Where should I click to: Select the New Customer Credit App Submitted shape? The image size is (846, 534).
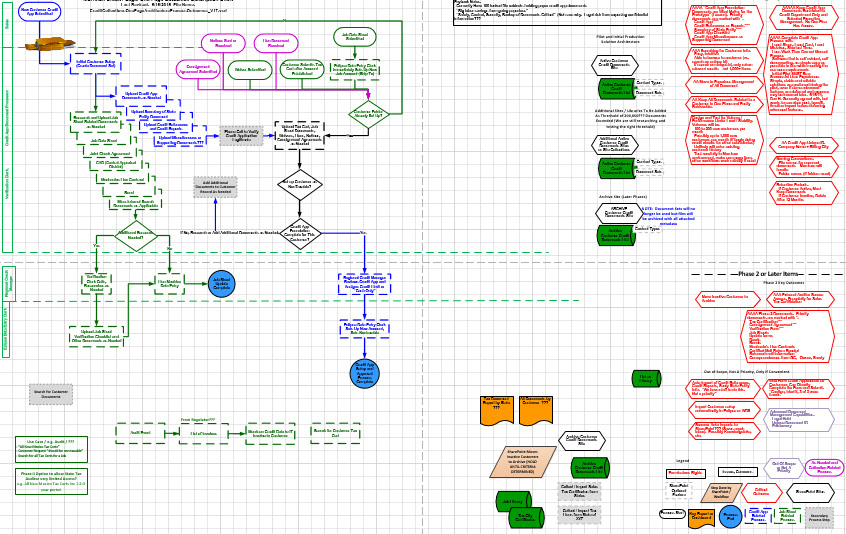click(40, 12)
